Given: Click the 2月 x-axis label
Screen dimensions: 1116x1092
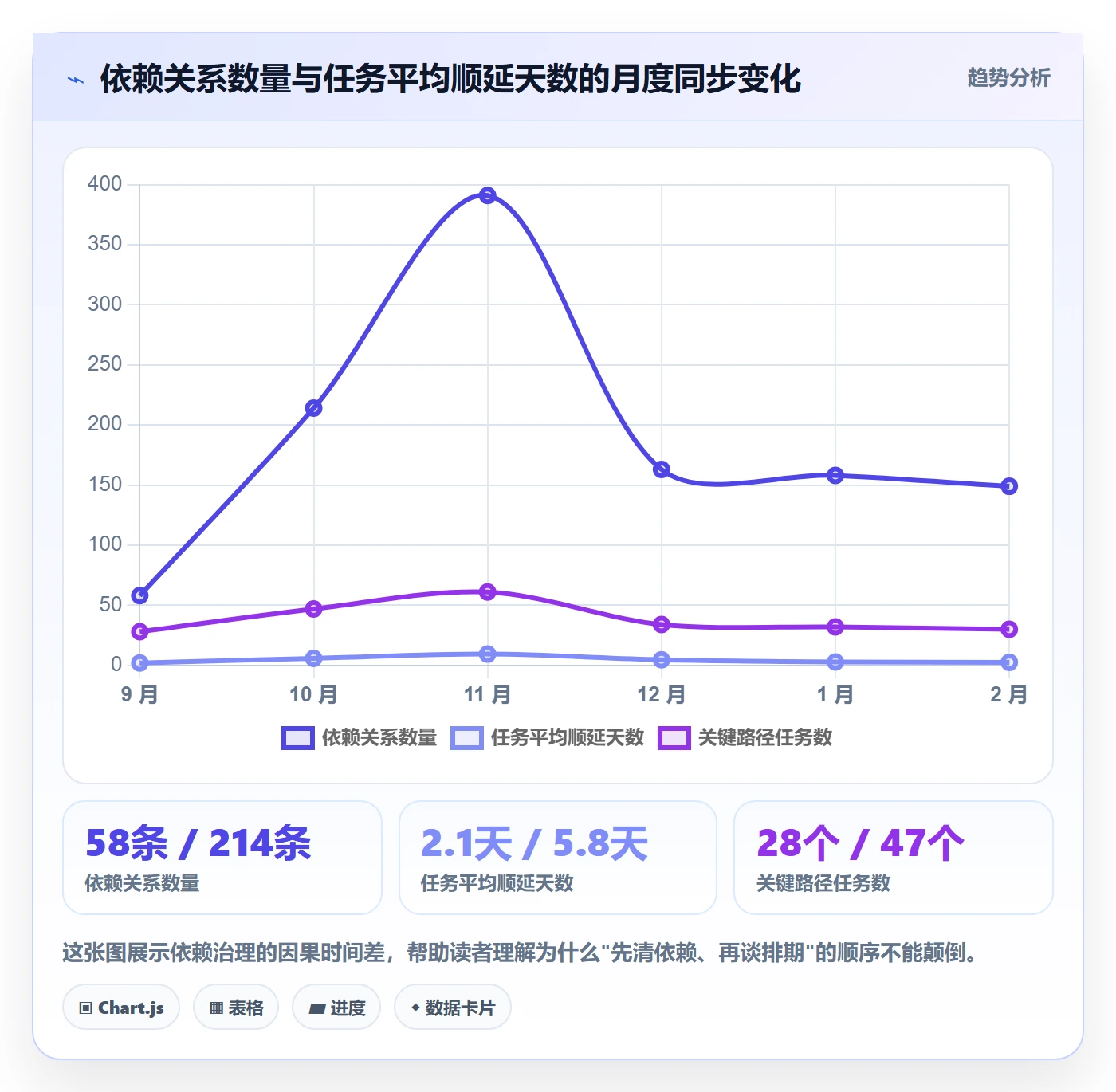Looking at the screenshot, I should 1009,694.
